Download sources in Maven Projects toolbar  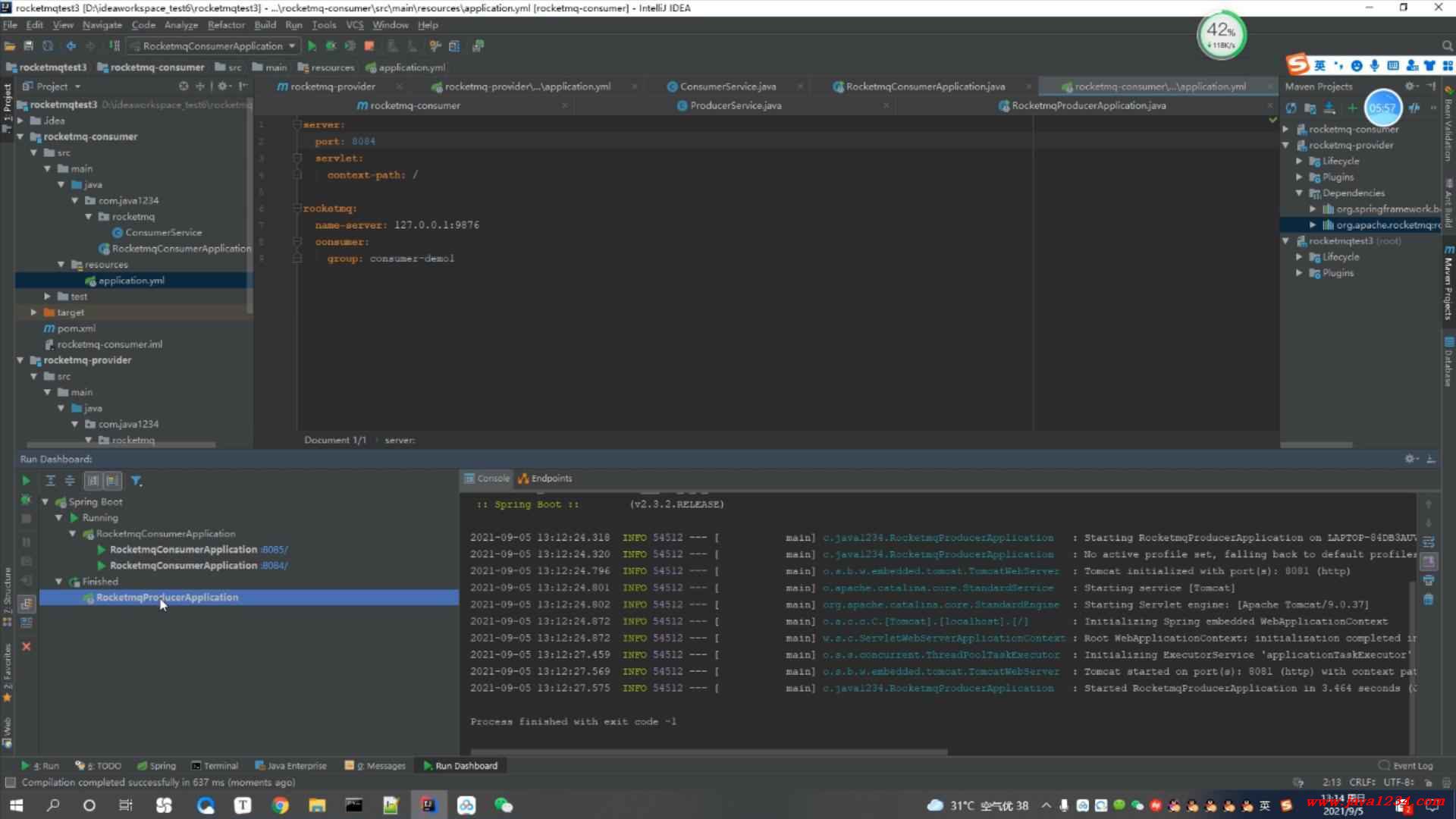(1329, 108)
